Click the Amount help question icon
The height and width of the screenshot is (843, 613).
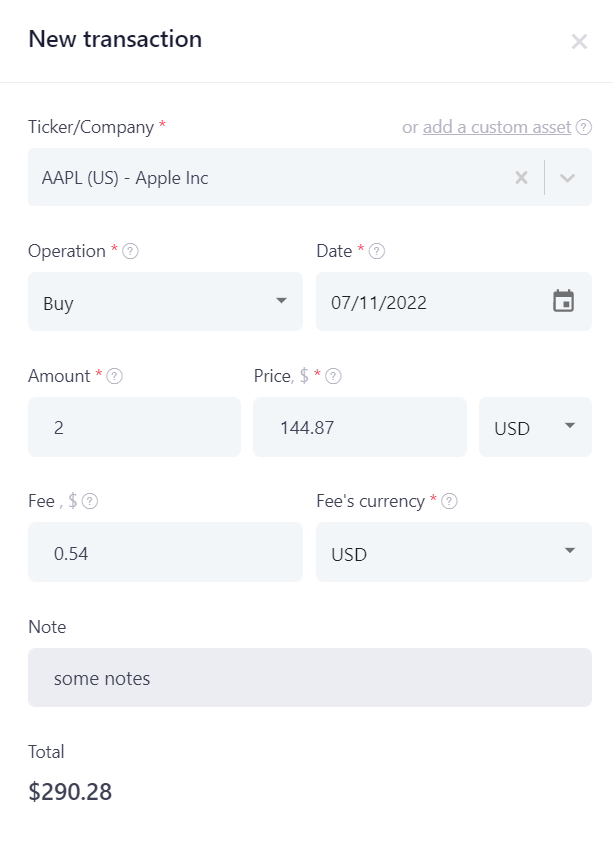[115, 376]
